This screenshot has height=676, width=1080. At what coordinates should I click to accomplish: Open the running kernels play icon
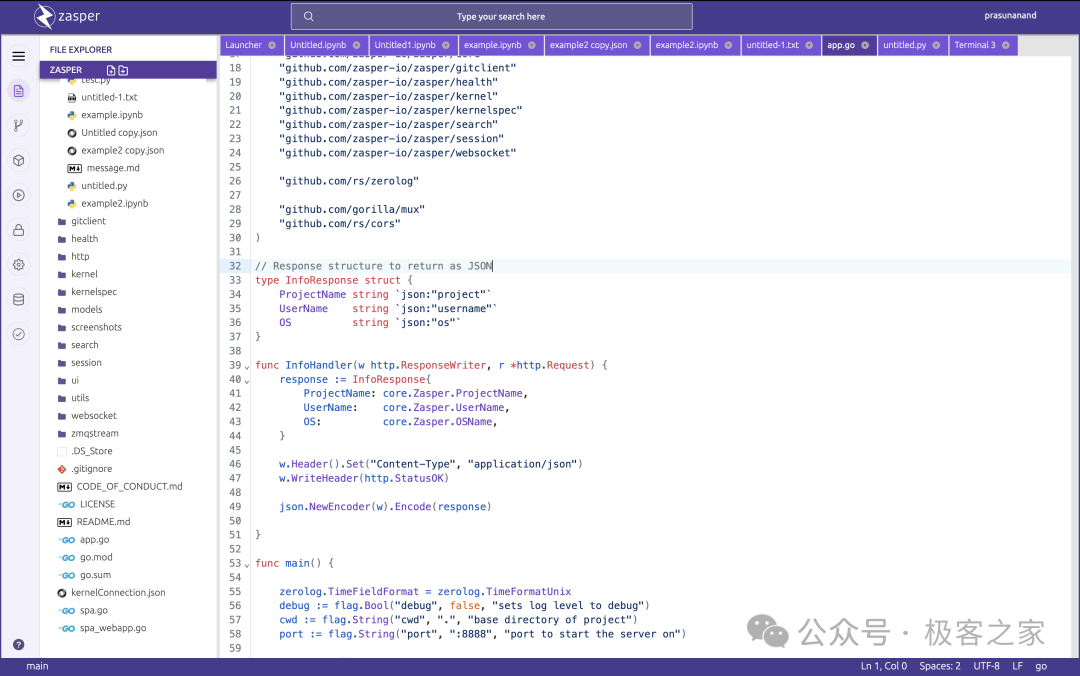19,195
